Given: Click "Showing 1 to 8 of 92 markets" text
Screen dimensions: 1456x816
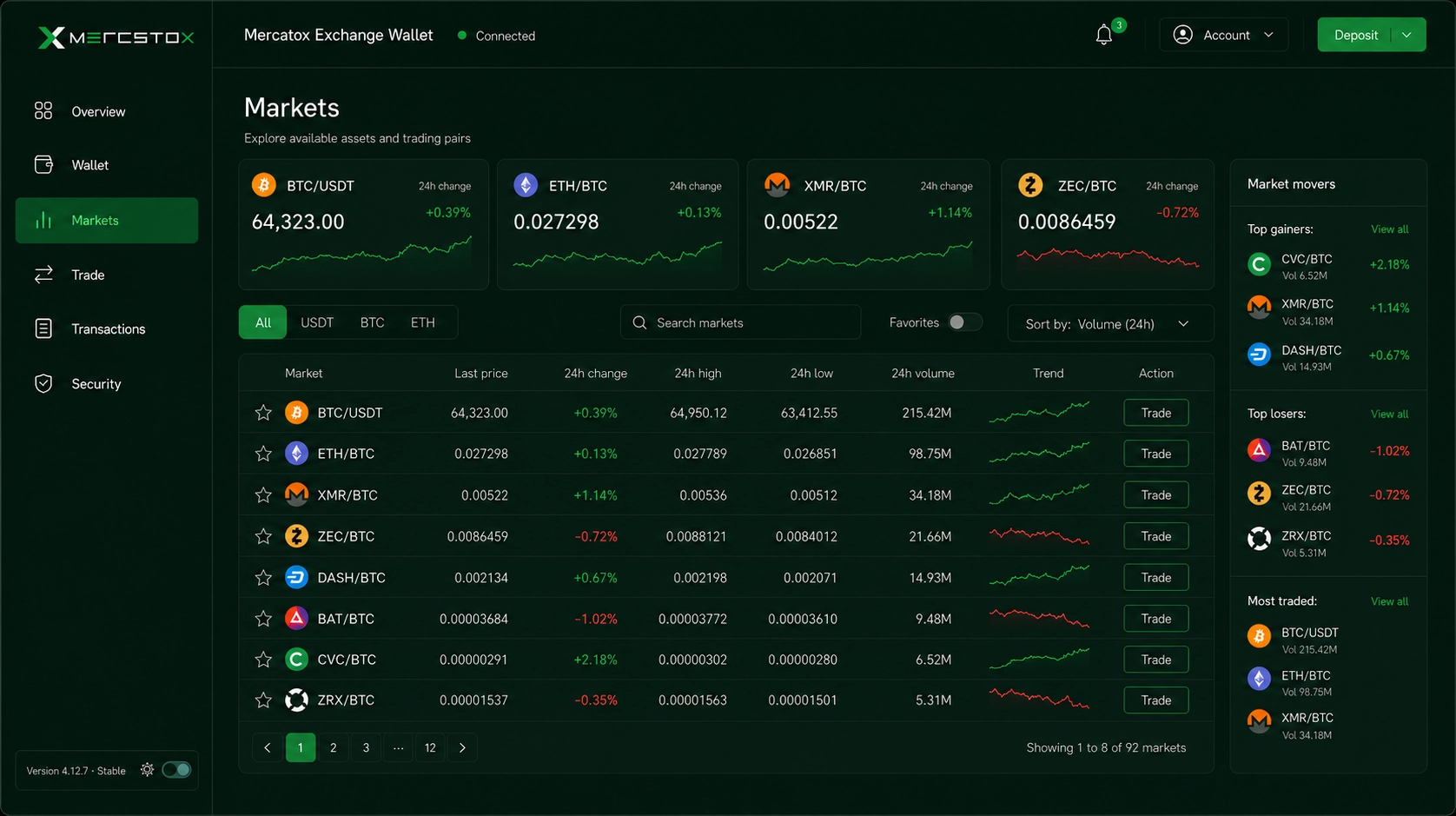Looking at the screenshot, I should pos(1106,748).
